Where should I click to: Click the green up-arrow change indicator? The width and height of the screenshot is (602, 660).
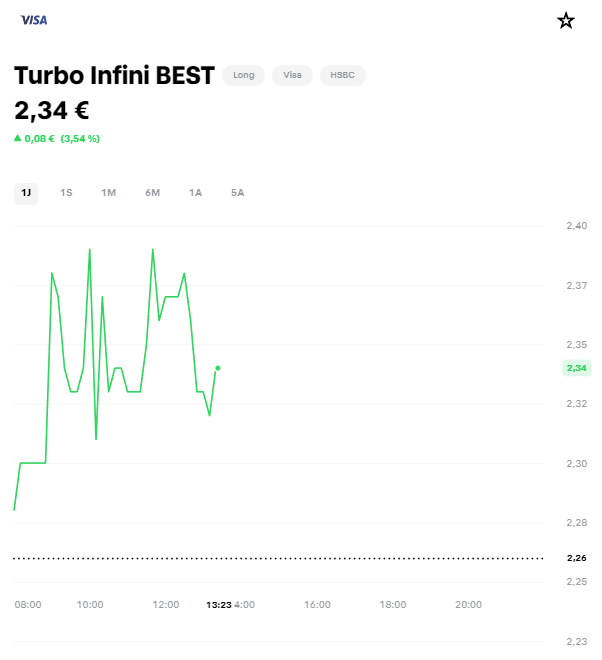[x=17, y=138]
